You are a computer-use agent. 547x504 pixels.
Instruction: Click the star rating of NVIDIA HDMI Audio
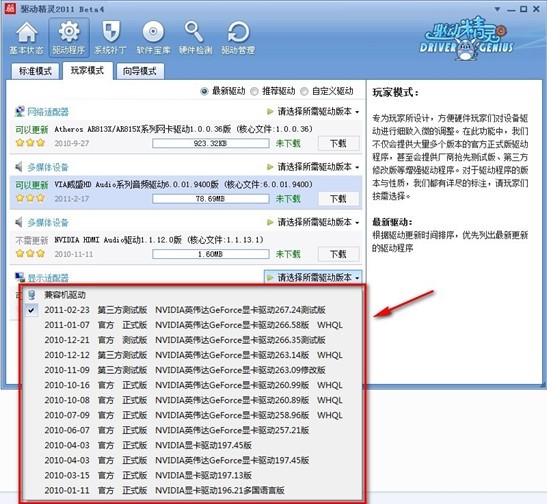tap(30, 253)
